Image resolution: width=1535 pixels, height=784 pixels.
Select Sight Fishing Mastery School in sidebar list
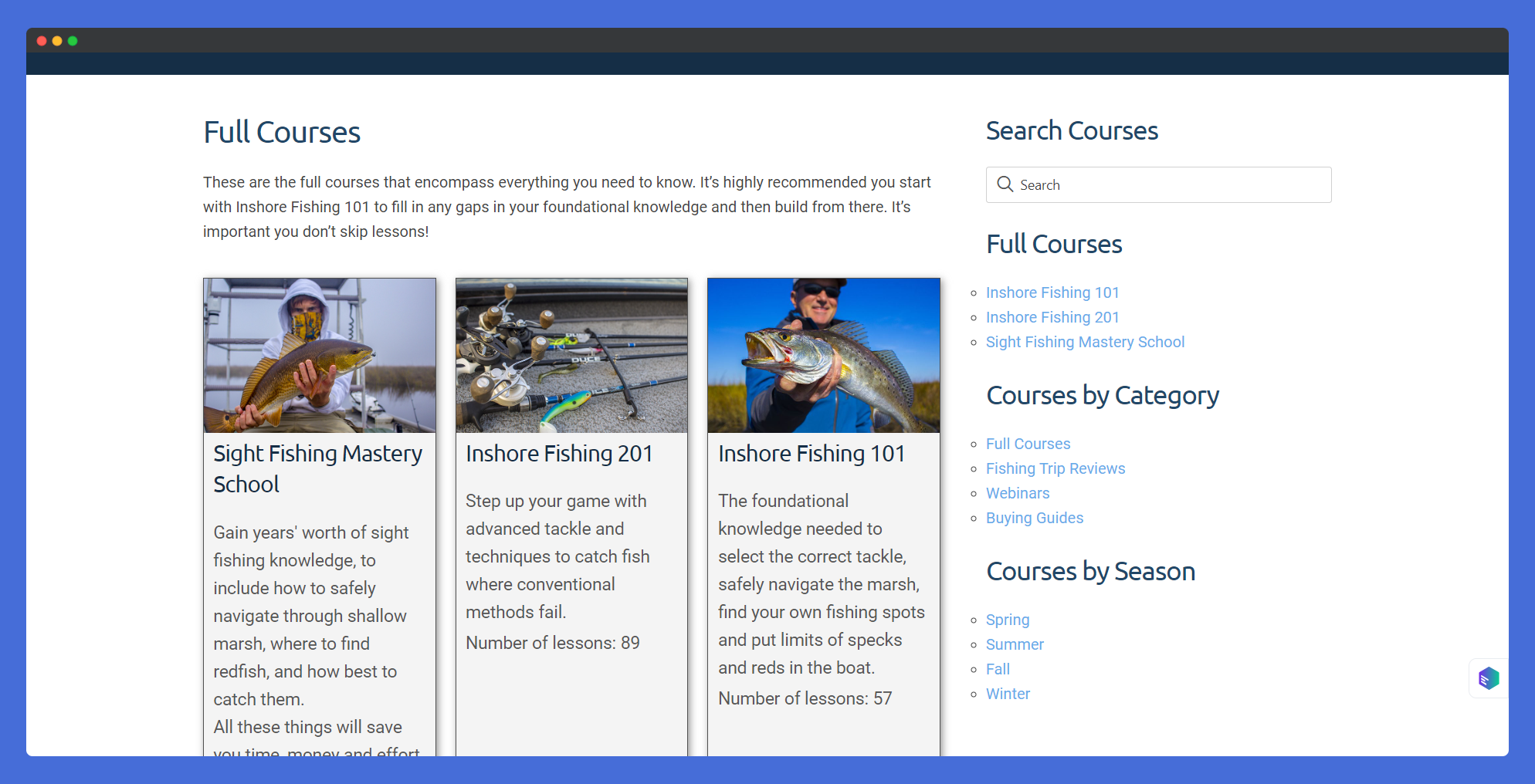pyautogui.click(x=1085, y=342)
